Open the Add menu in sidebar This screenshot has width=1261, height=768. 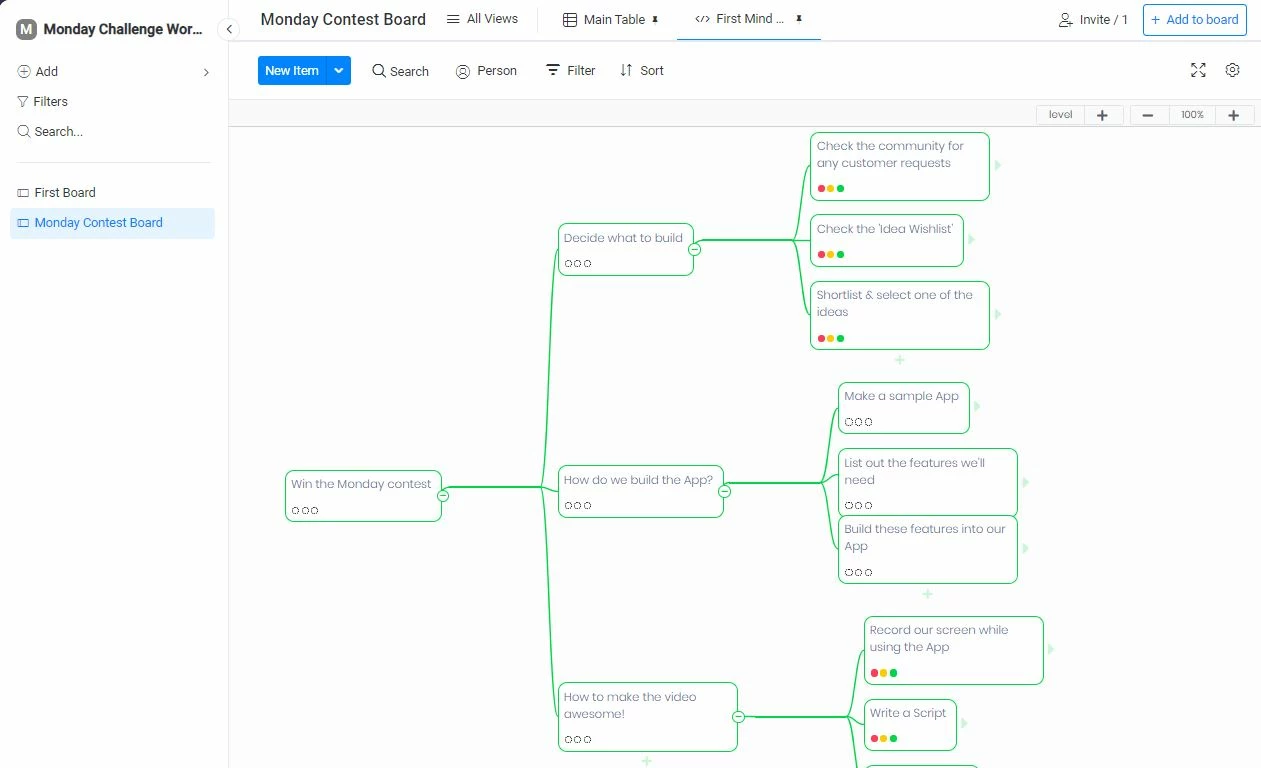click(38, 72)
